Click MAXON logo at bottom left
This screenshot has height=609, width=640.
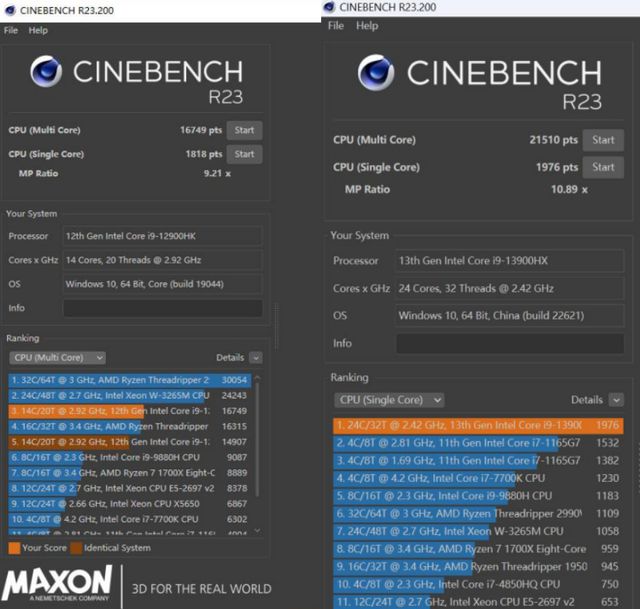57,582
